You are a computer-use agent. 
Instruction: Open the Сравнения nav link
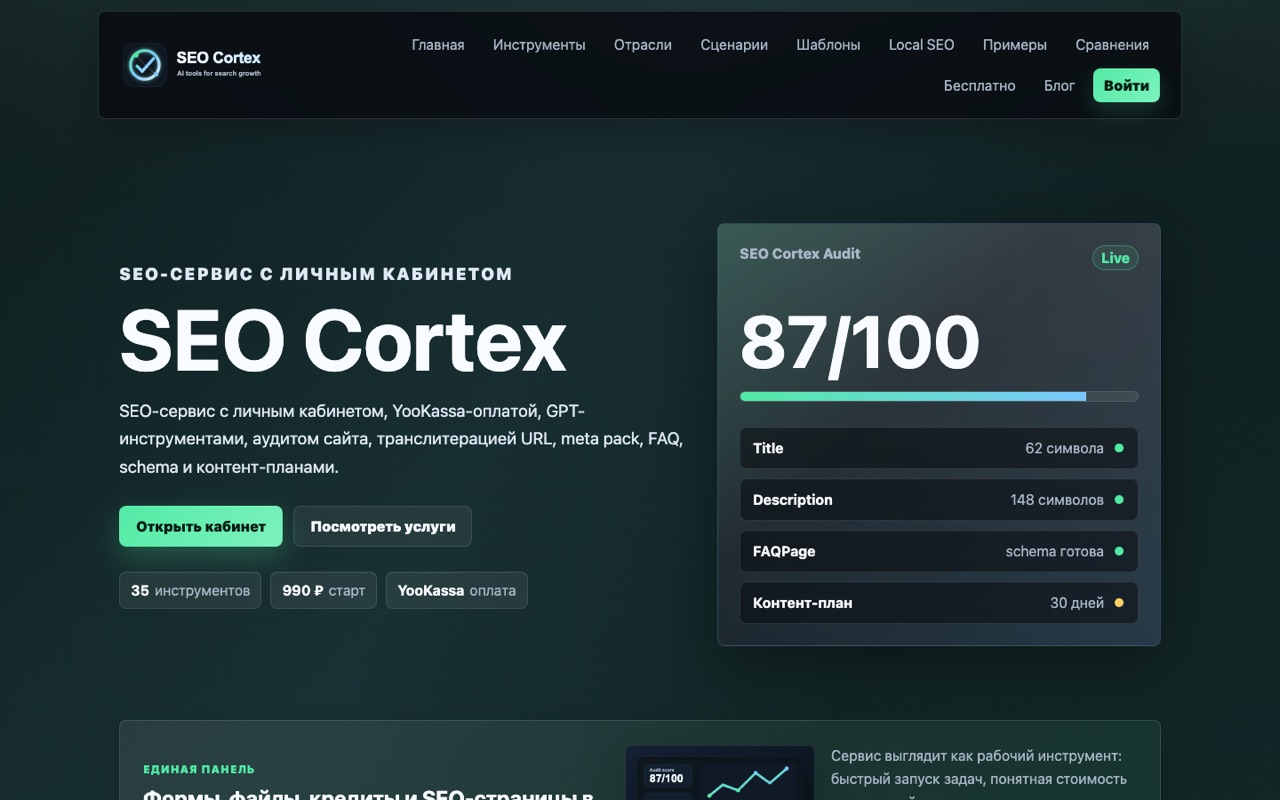(1112, 45)
